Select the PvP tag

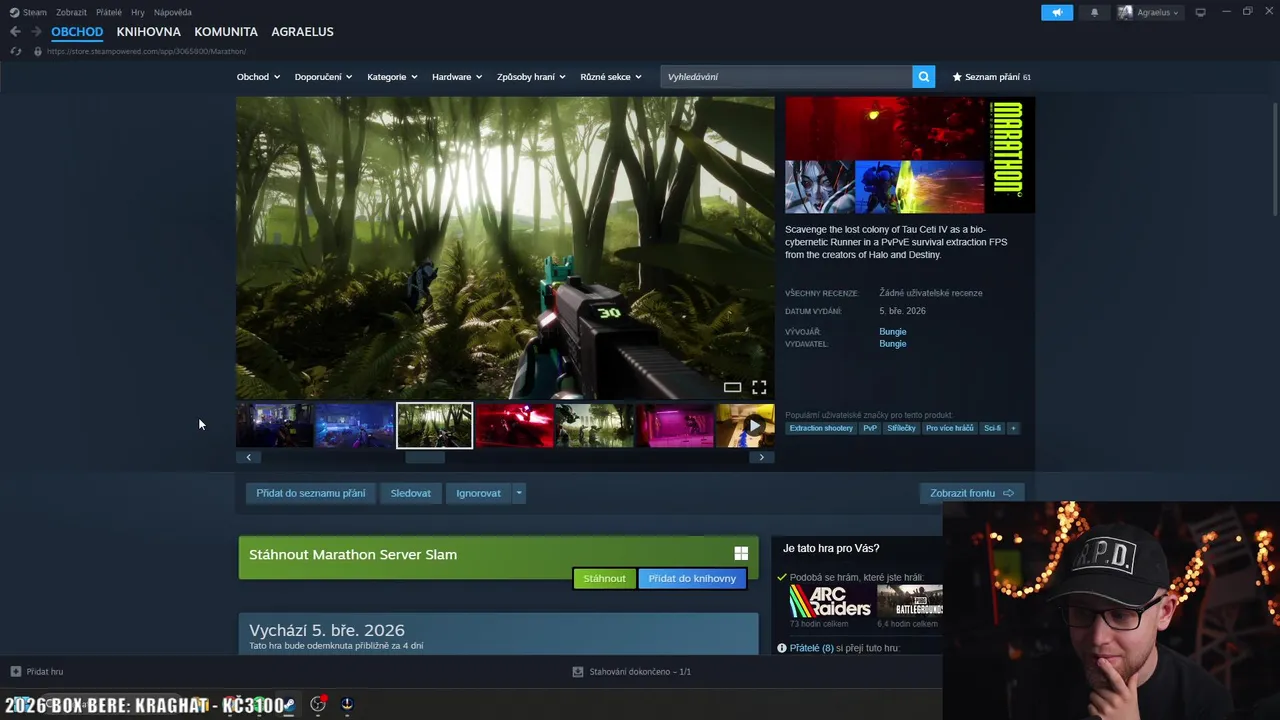tap(870, 428)
